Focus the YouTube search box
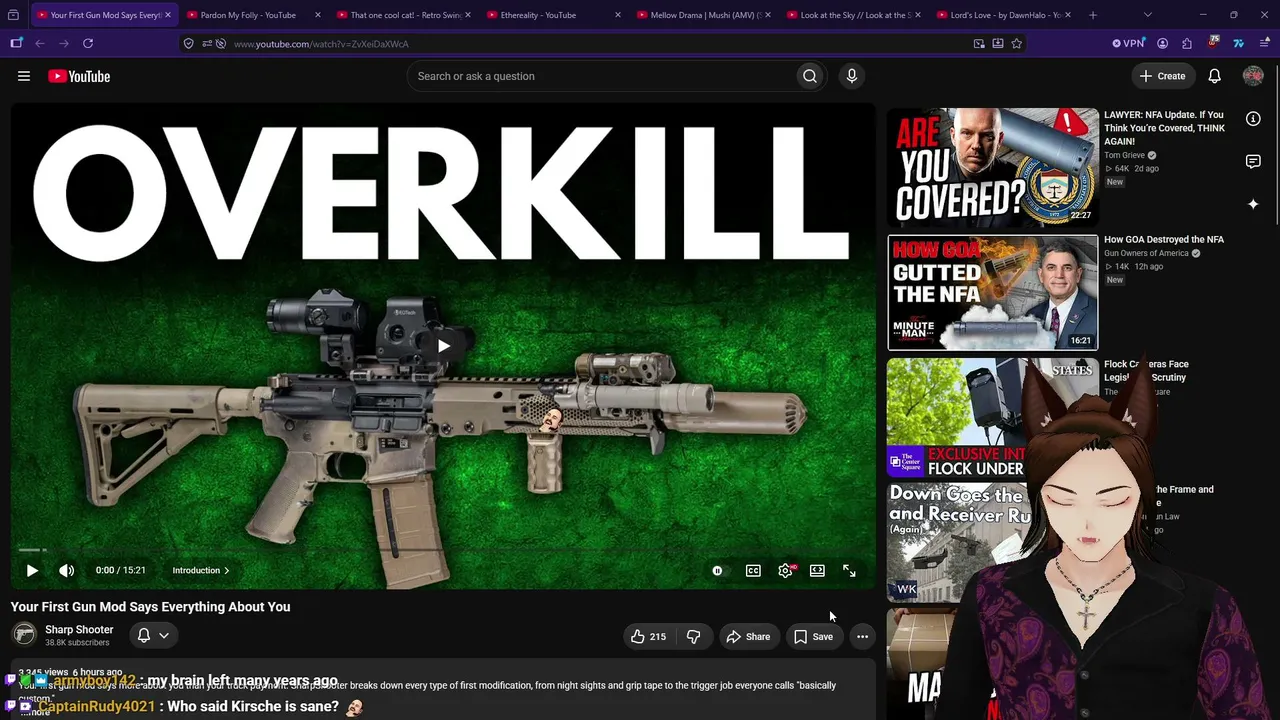This screenshot has height=720, width=1280. coord(601,76)
